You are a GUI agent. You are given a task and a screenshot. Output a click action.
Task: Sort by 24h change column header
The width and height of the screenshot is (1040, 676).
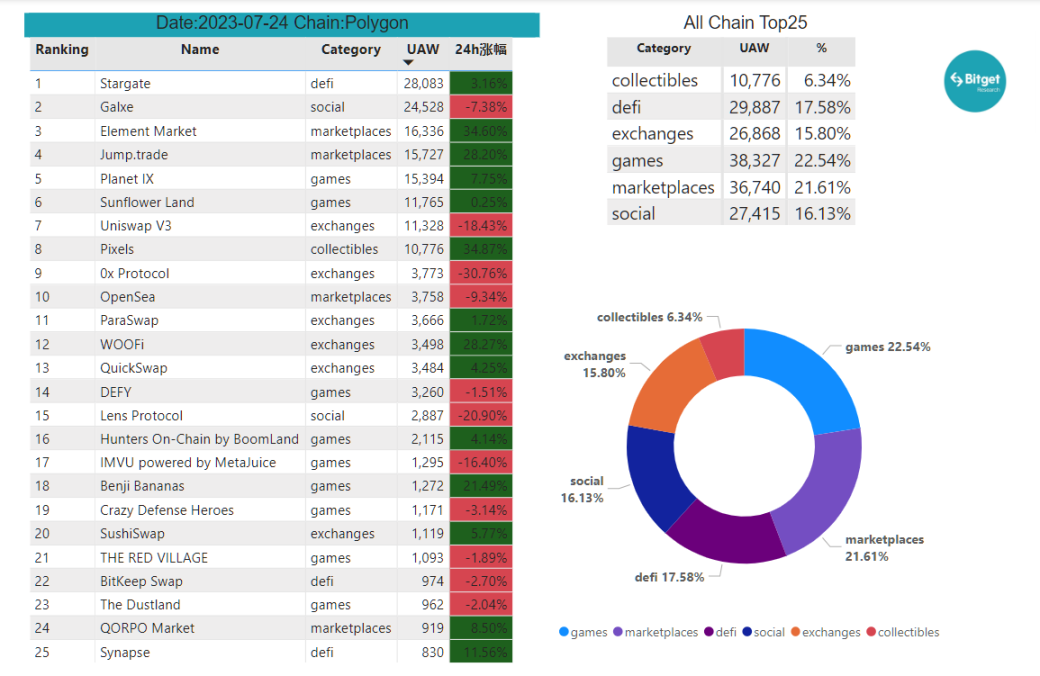point(481,49)
